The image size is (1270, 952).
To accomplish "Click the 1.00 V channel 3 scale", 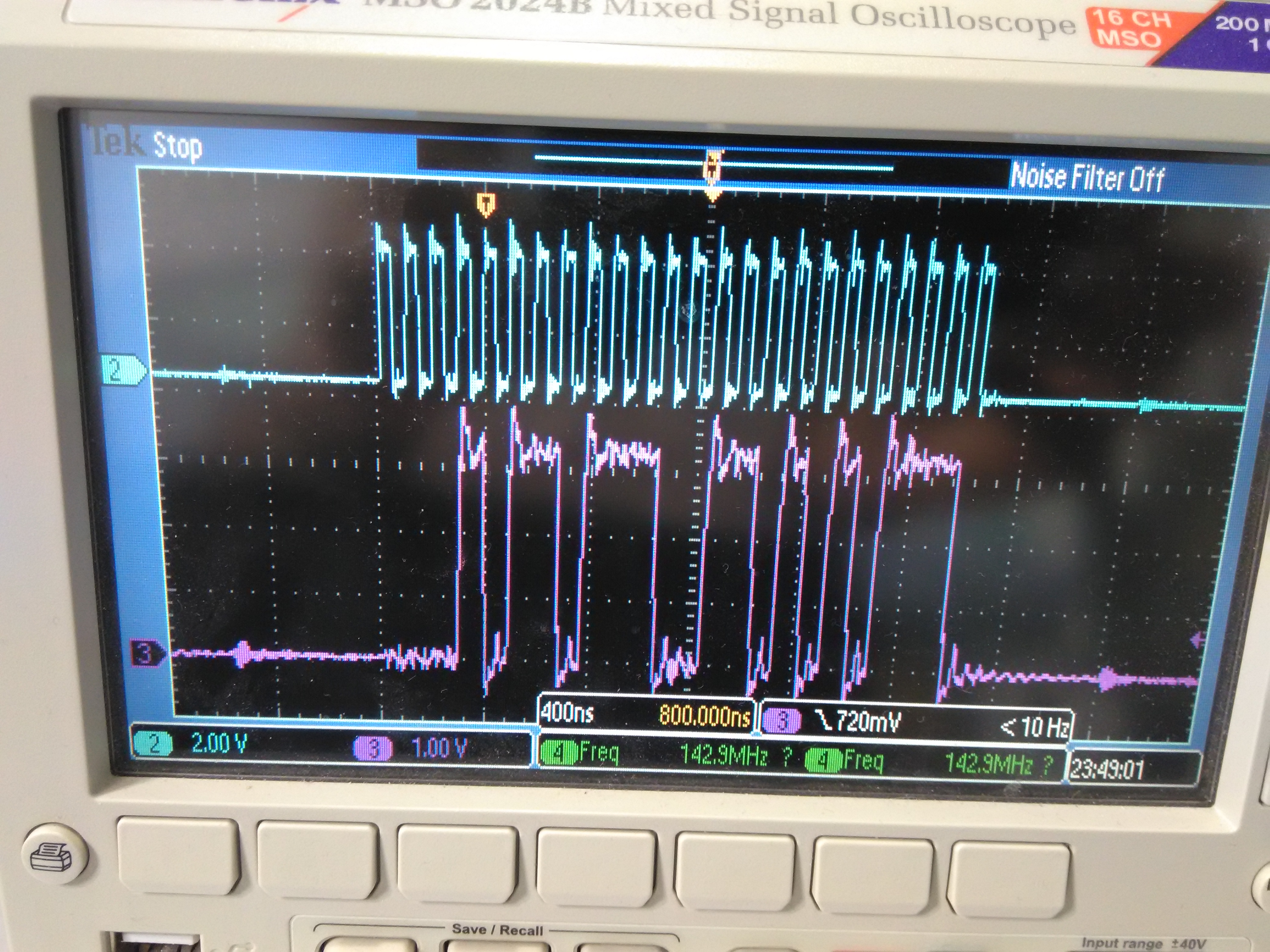I will [x=439, y=748].
